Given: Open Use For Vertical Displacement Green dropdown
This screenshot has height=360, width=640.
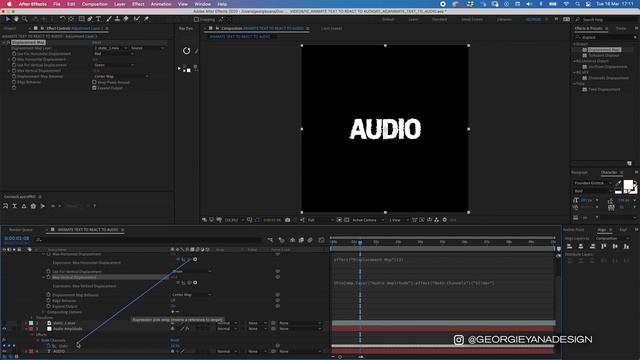Looking at the screenshot, I should [x=114, y=65].
